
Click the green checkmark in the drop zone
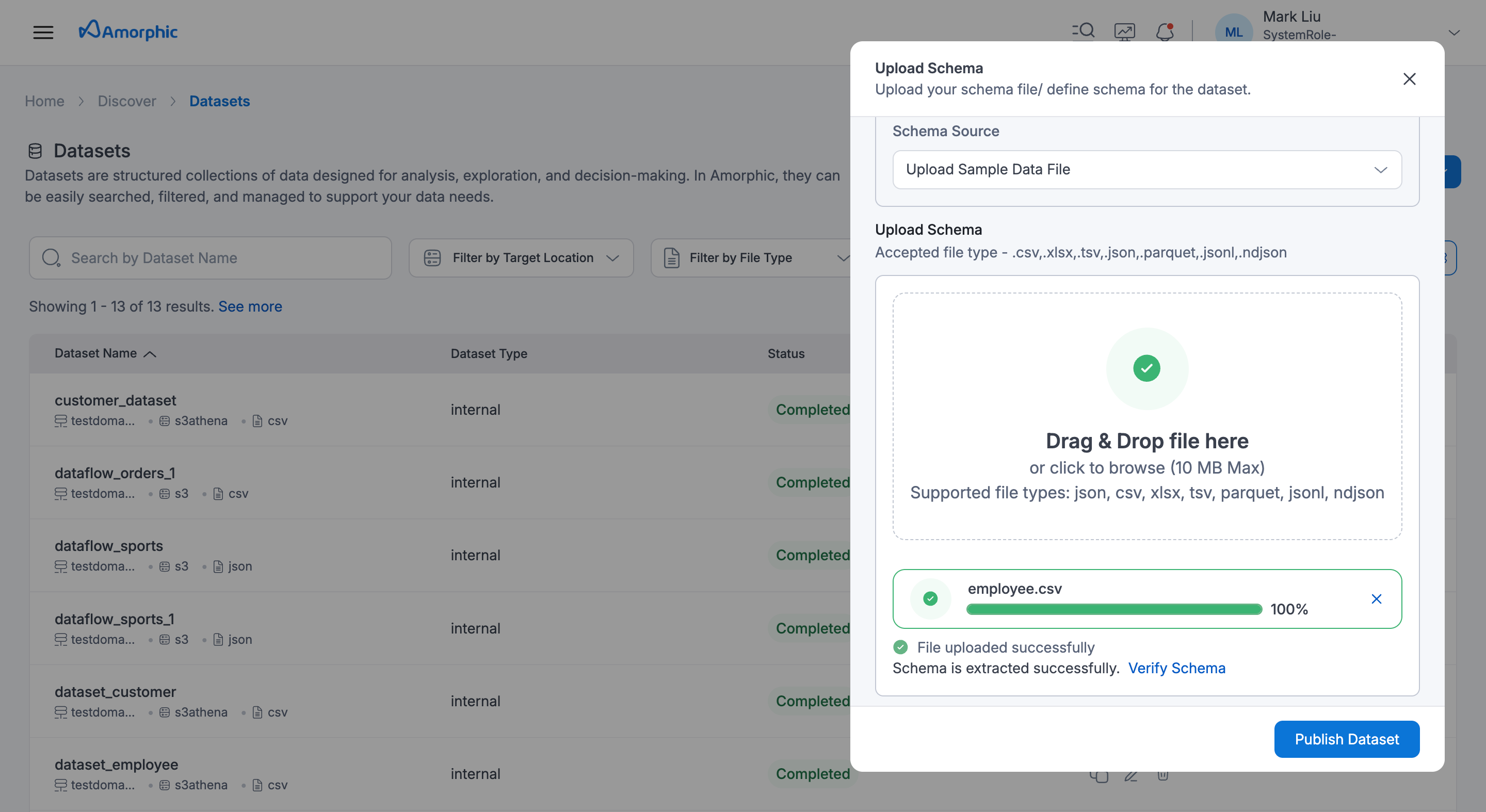pyautogui.click(x=1147, y=368)
